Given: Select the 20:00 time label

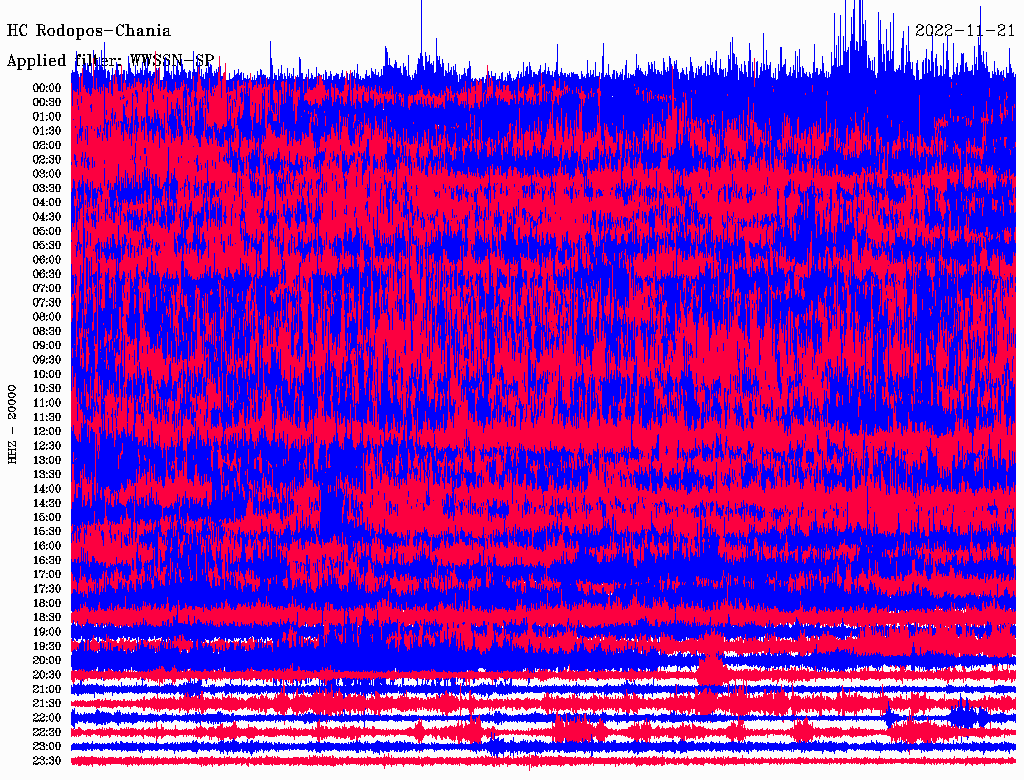Looking at the screenshot, I should tap(47, 661).
